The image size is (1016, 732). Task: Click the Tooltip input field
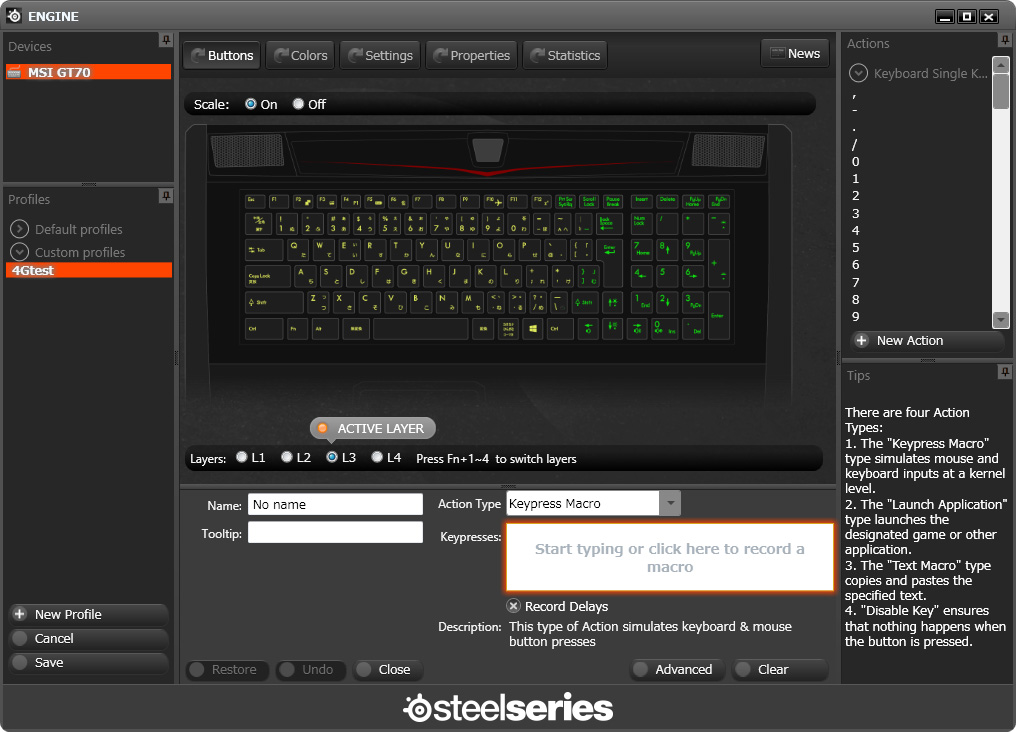[335, 532]
